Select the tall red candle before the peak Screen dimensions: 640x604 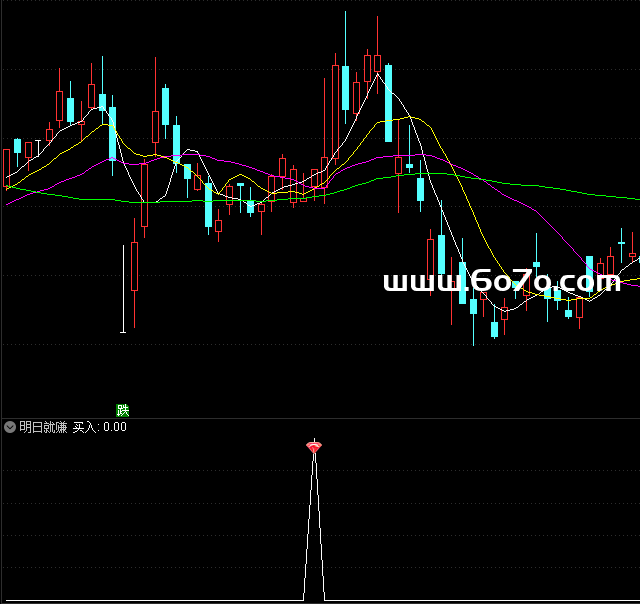click(x=333, y=110)
